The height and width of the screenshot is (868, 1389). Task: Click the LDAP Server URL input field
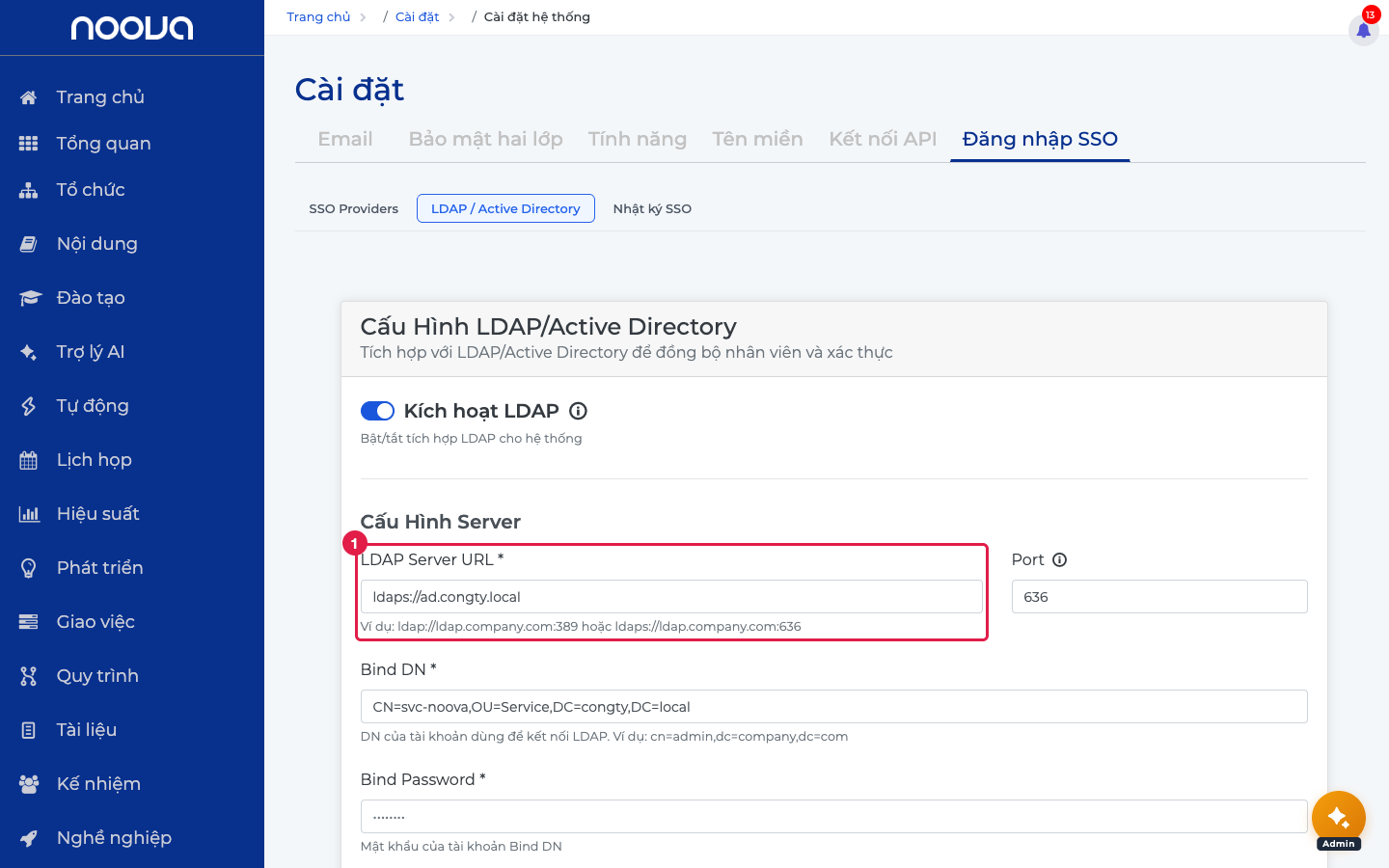pyautogui.click(x=671, y=597)
